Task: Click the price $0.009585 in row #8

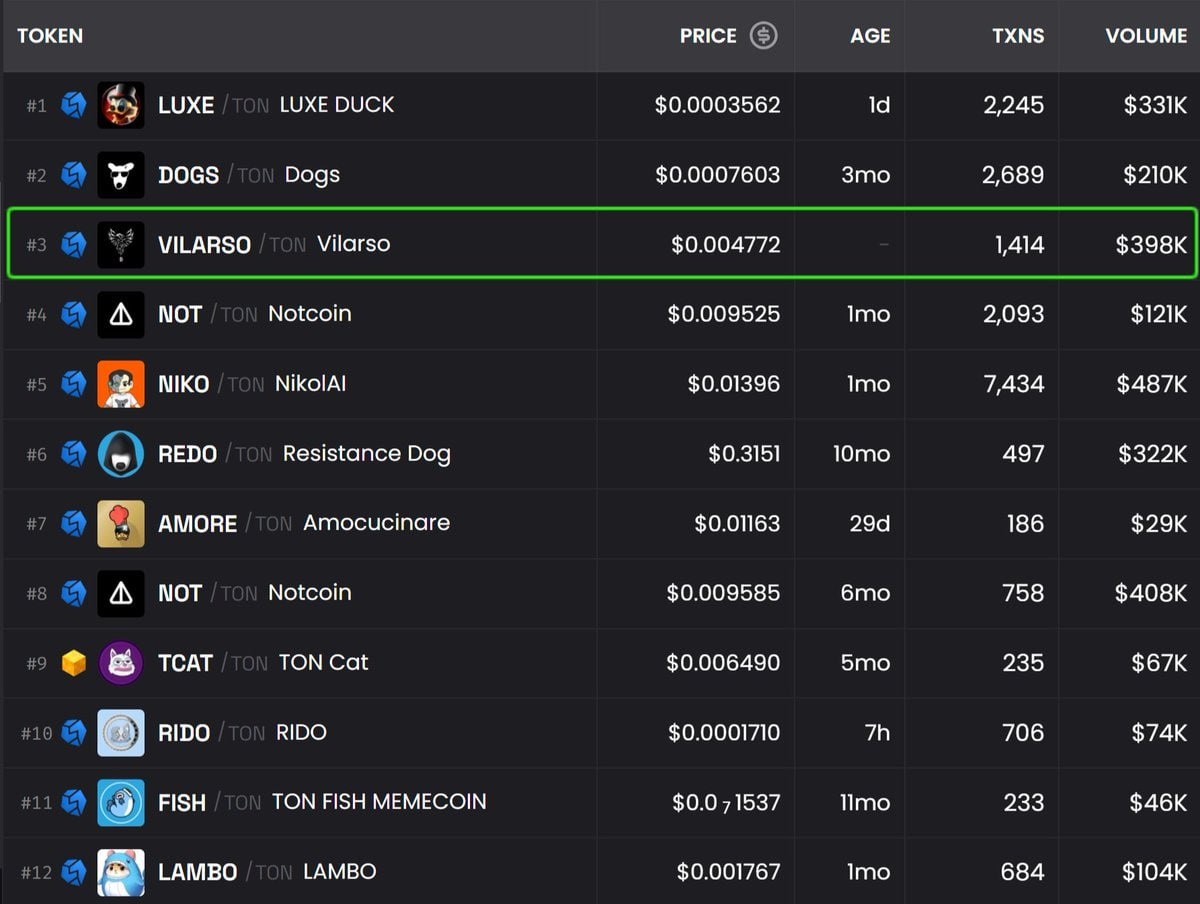Action: 723,593
